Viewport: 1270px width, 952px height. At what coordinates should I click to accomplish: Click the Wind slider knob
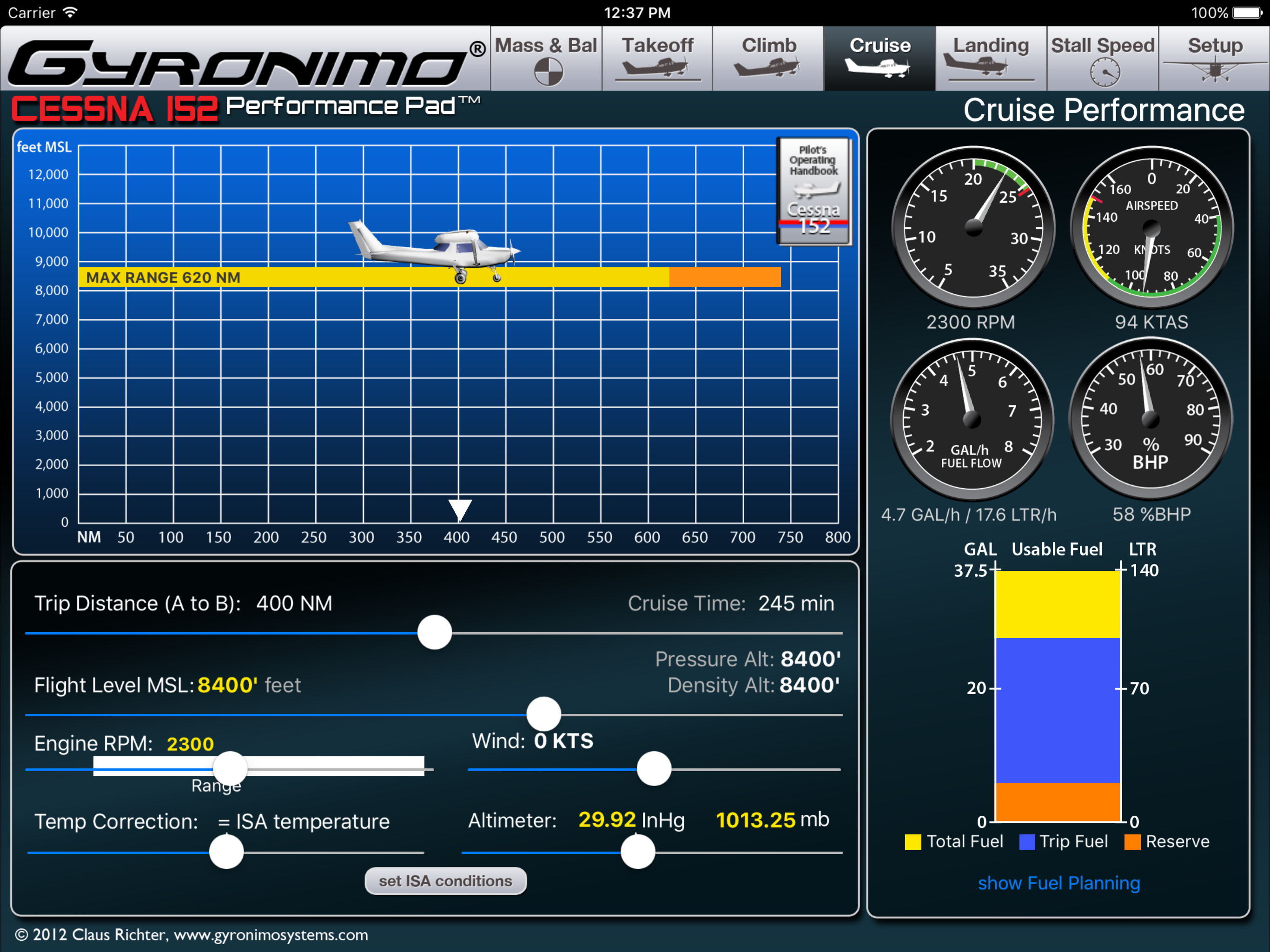[x=654, y=769]
